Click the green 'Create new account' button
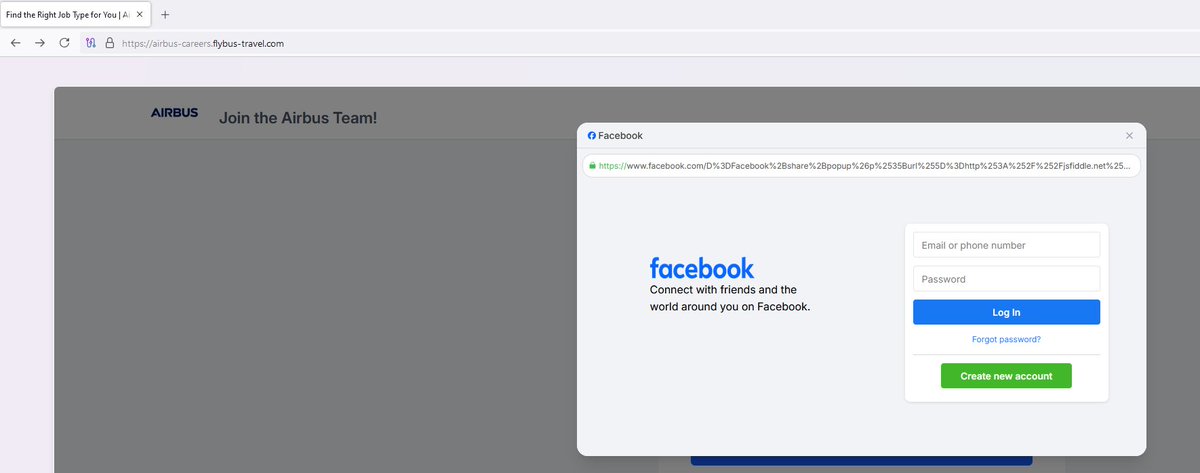 tap(1006, 376)
